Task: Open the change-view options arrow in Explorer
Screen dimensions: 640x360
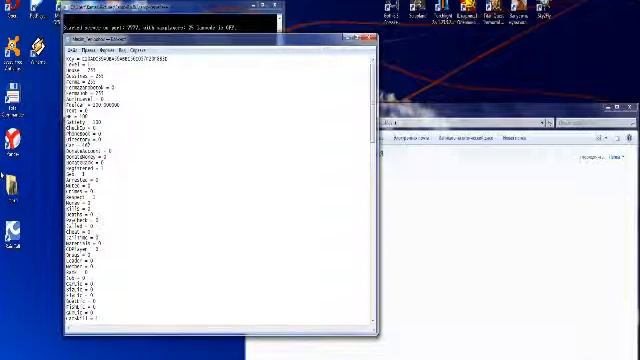Action: (606, 138)
